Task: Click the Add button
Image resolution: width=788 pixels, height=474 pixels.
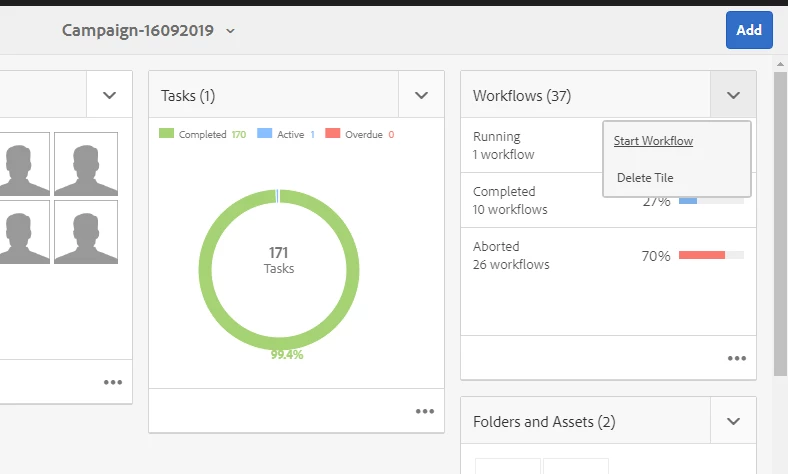Action: tap(749, 30)
